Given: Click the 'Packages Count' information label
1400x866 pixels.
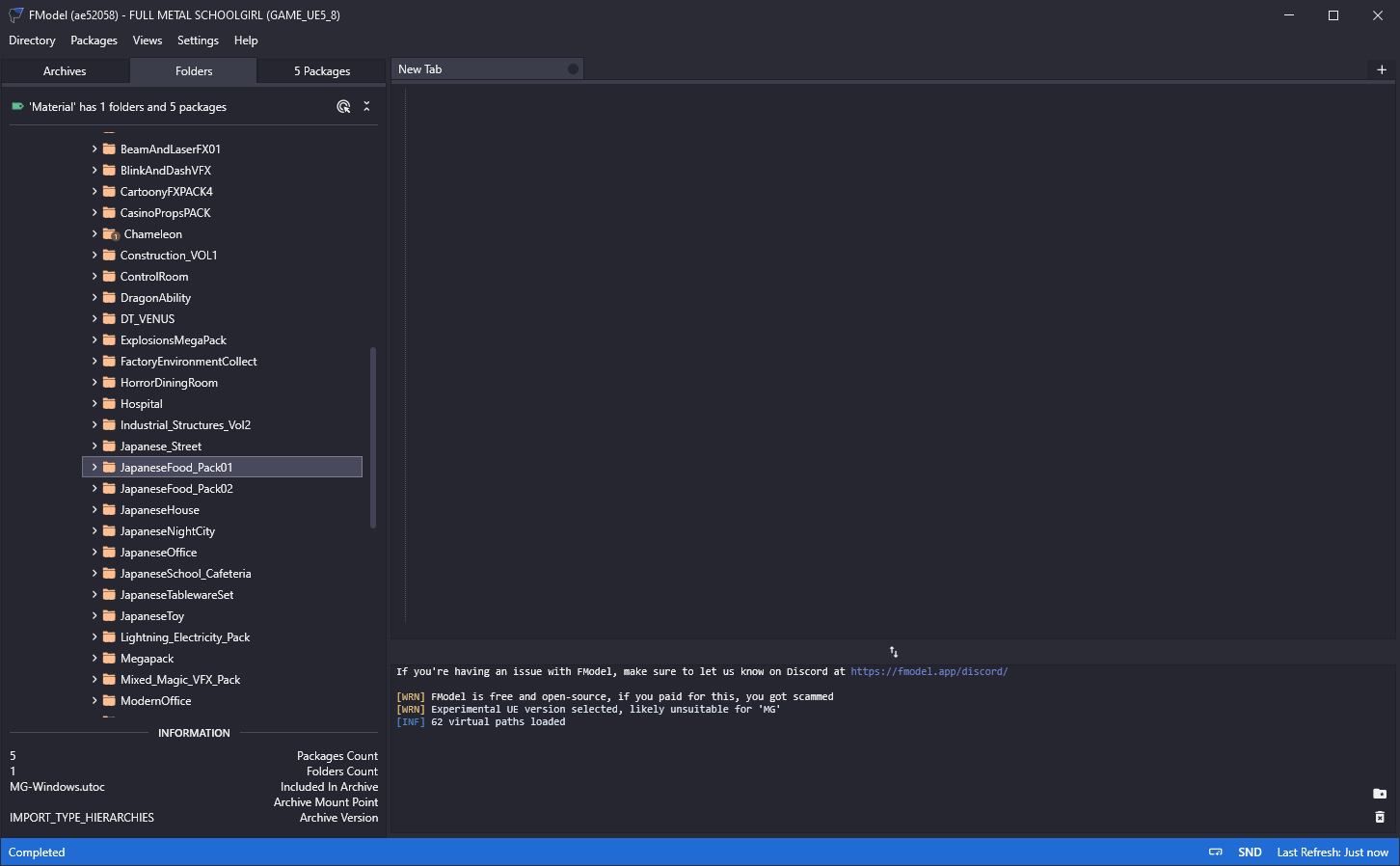Looking at the screenshot, I should pyautogui.click(x=337, y=756).
